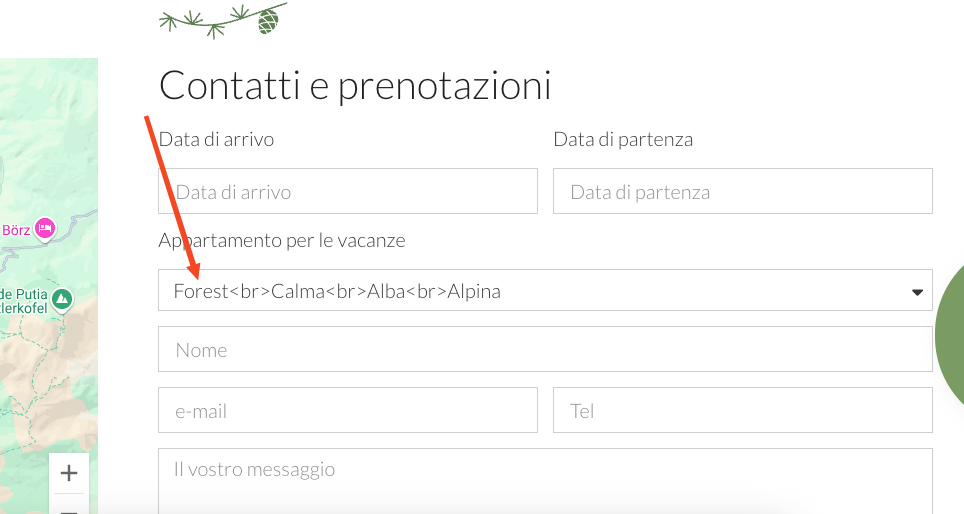Click the green circle at right edge
The width and height of the screenshot is (964, 514).
tap(950, 337)
